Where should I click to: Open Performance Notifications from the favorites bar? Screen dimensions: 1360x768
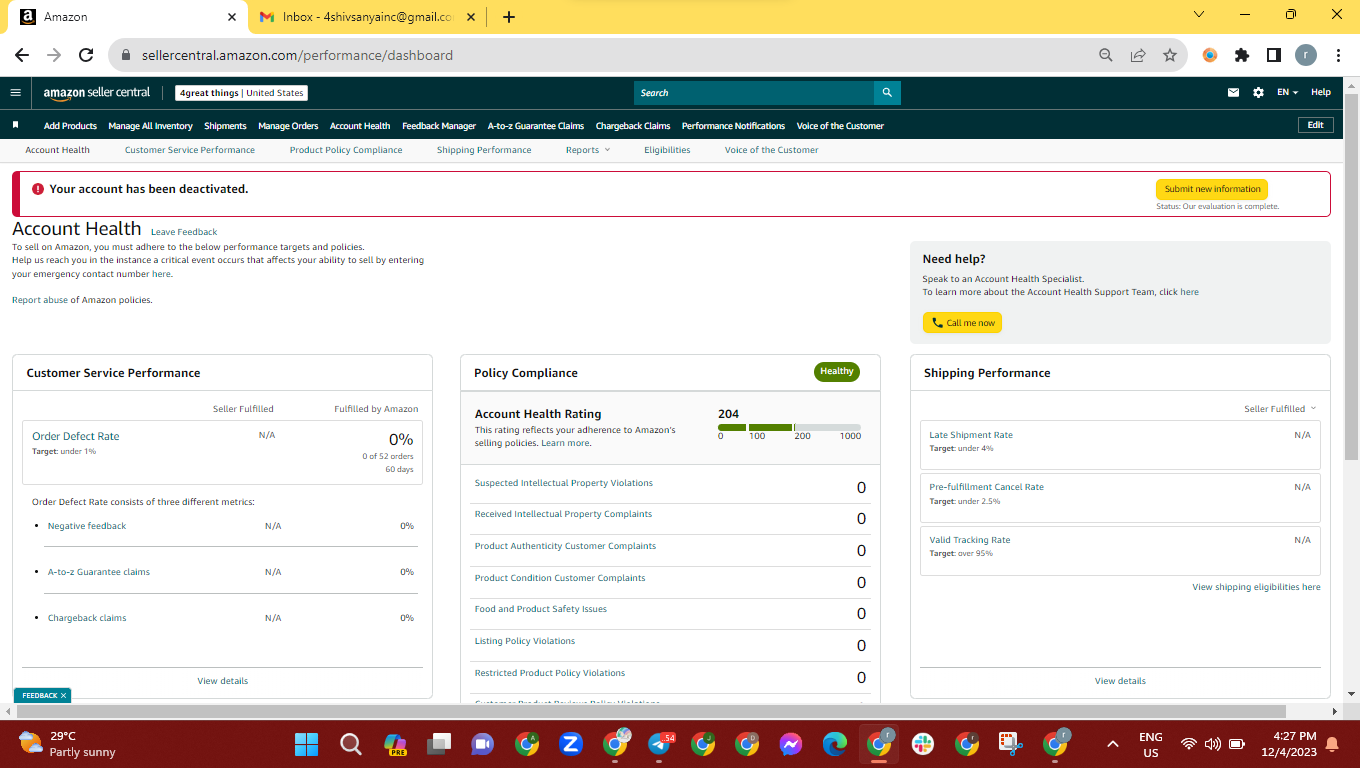(733, 126)
